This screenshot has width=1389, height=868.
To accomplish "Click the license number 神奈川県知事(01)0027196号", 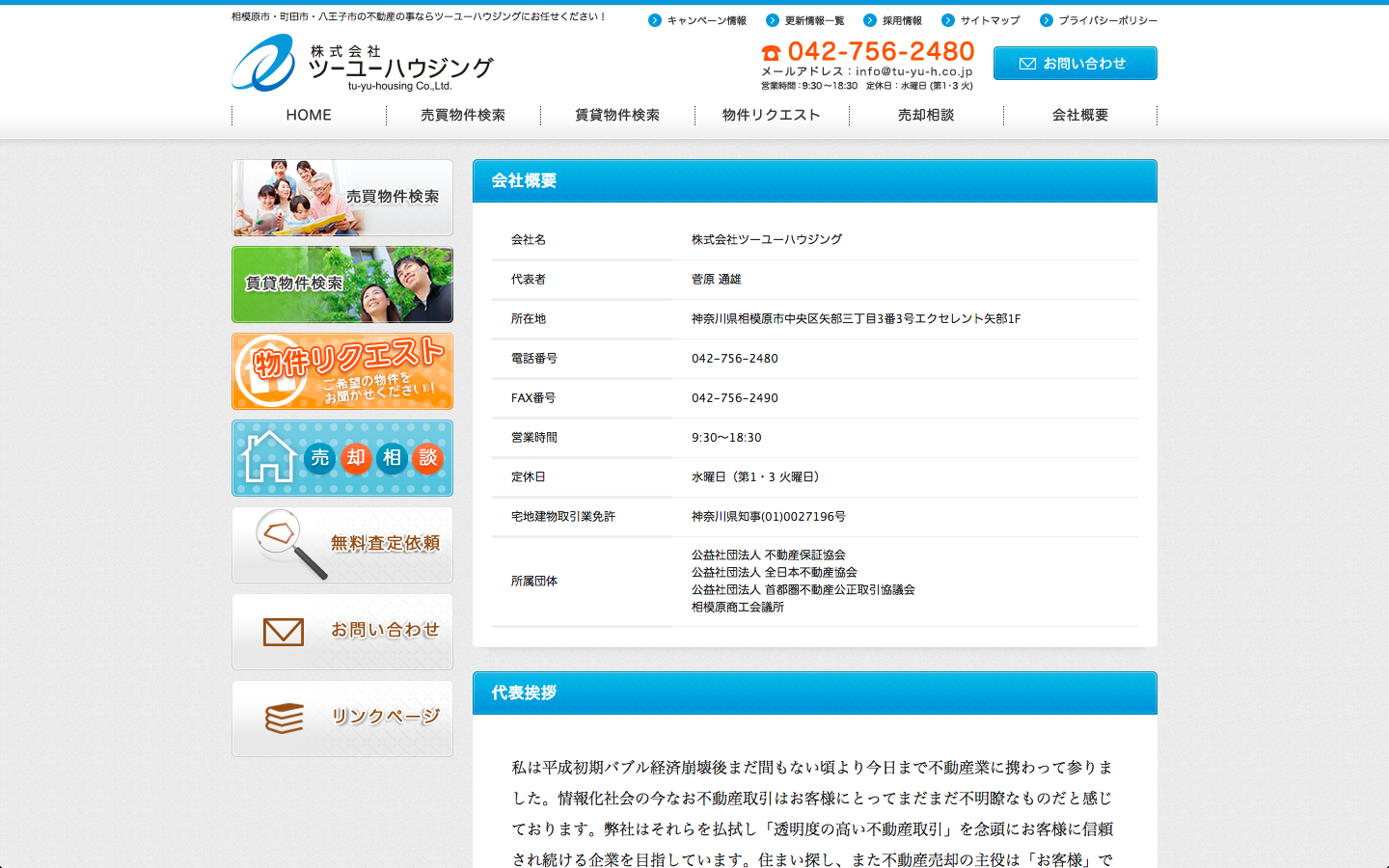I will pyautogui.click(x=769, y=516).
